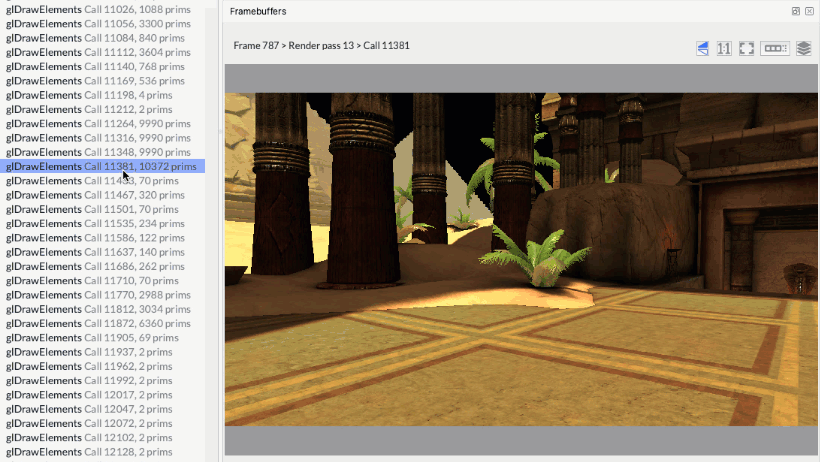Select glDrawElements Call 11026, 1088 prims
Image resolution: width=820 pixels, height=462 pixels.
(98, 9)
